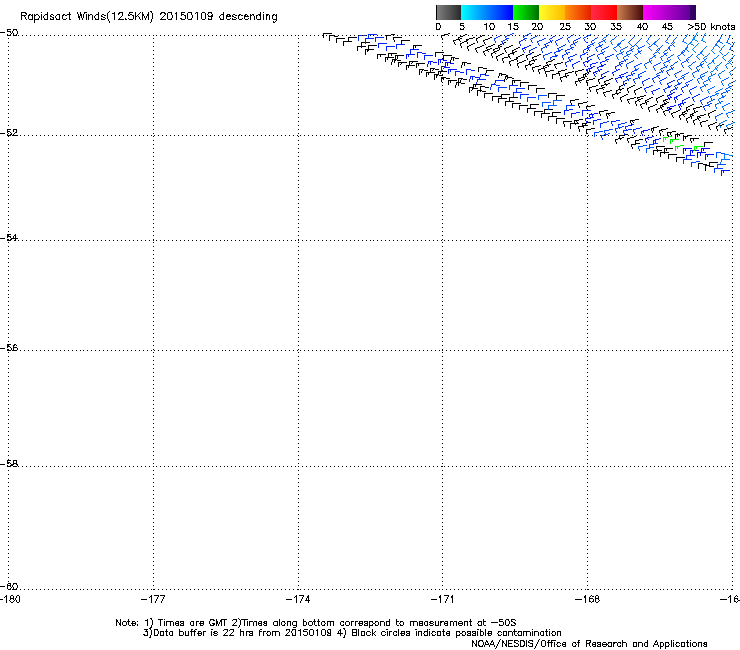Click the yellow 20-25 knots color swatch
The image size is (740, 650).
(x=552, y=12)
